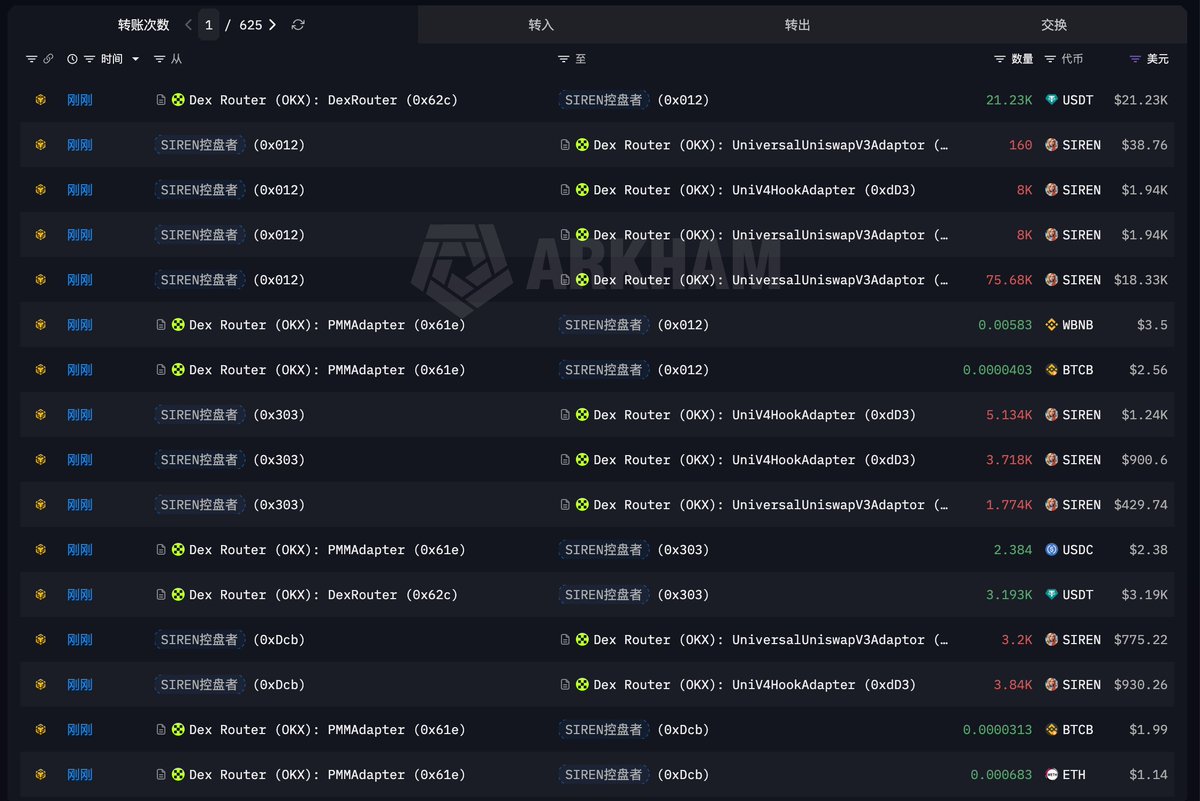The height and width of the screenshot is (801, 1200).
Task: Click the 75.68K amount value
Action: pos(1009,280)
